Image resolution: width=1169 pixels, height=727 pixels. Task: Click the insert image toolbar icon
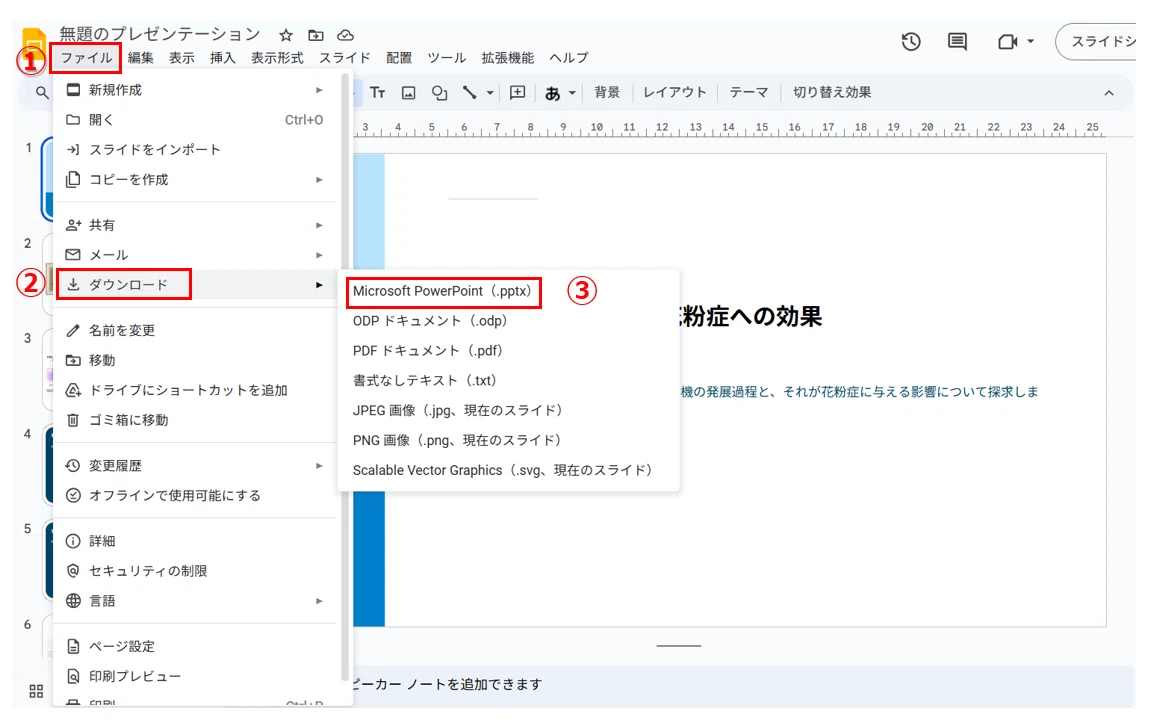(409, 92)
